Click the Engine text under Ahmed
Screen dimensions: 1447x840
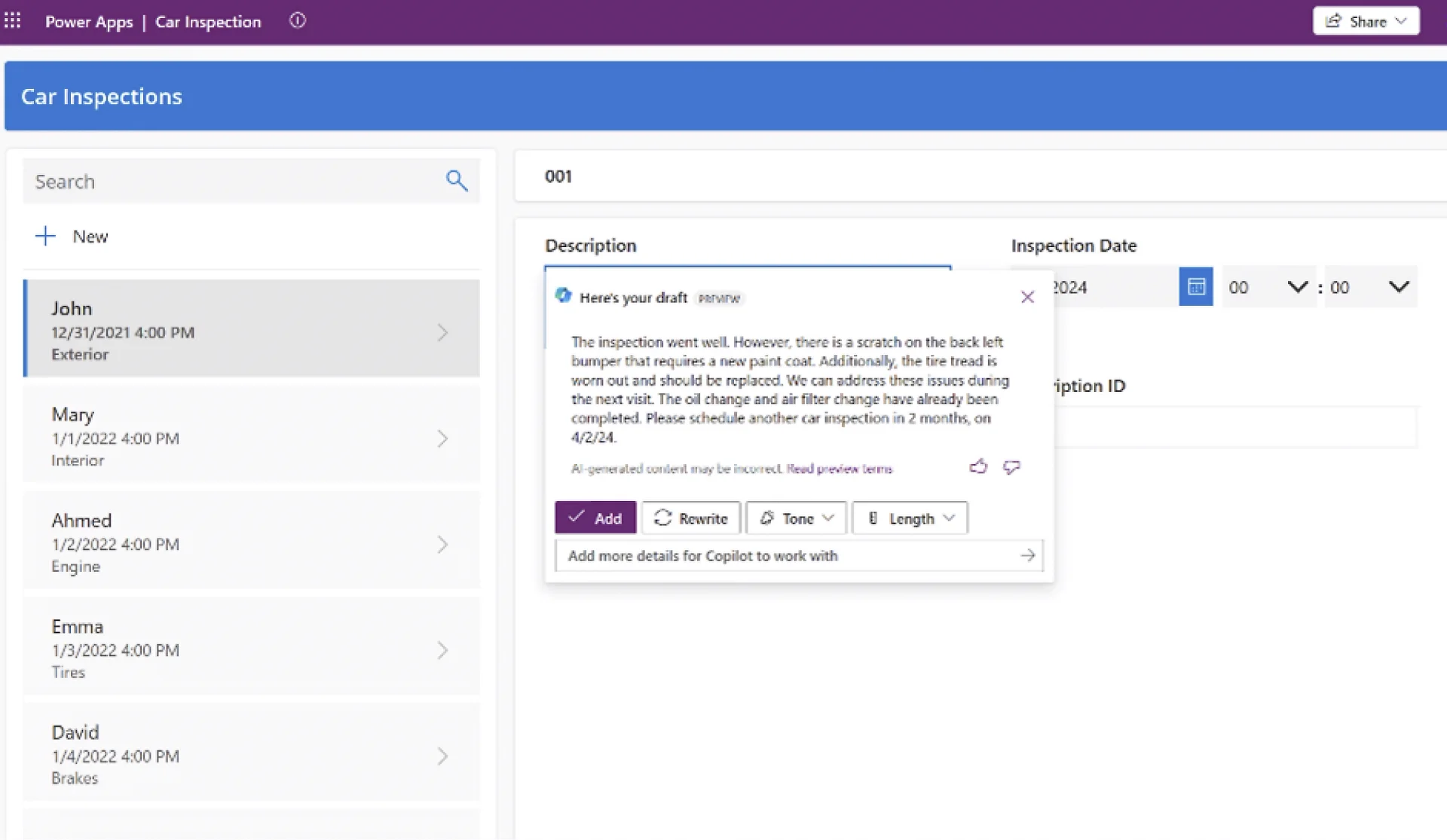coord(75,567)
